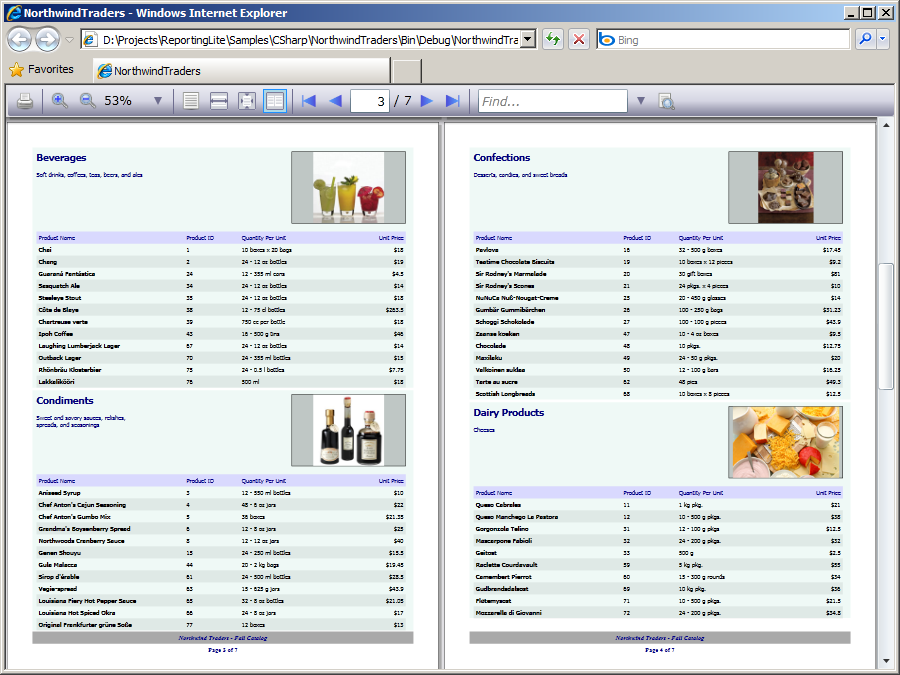Open the 53% zoom level dropdown

point(158,101)
